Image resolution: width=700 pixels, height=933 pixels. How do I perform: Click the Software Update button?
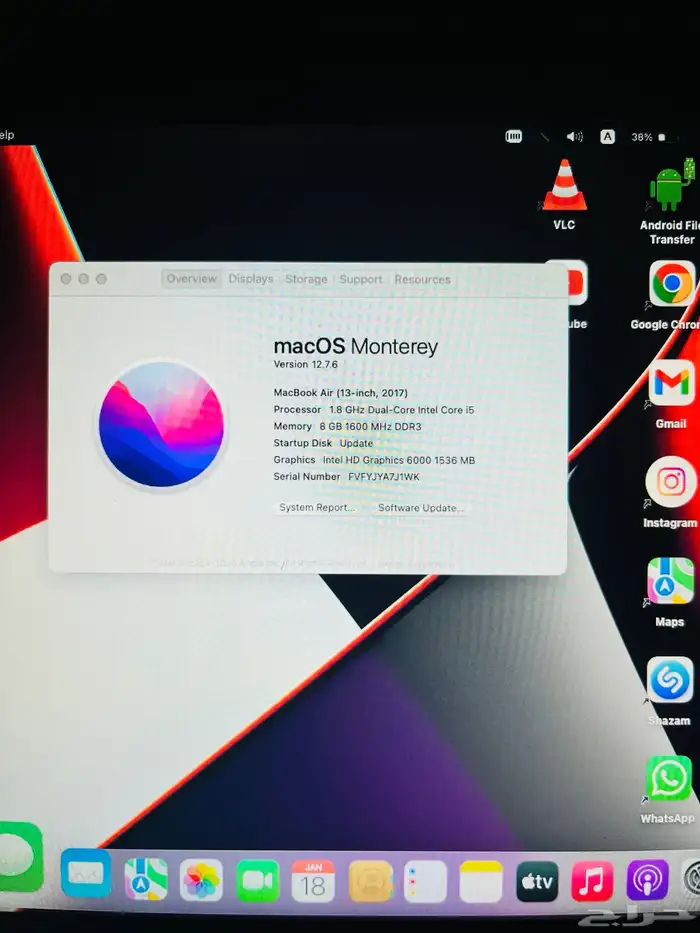pos(420,508)
